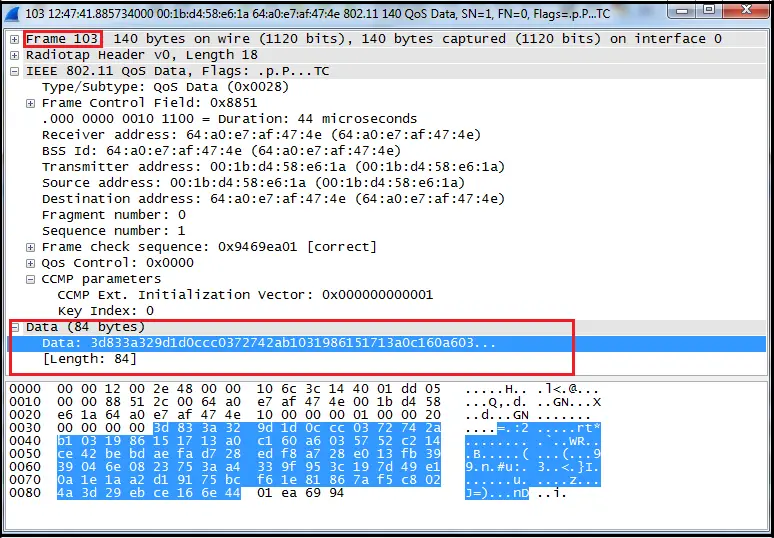This screenshot has height=538, width=774.
Task: Minimize the packet detail window
Action: [x=683, y=10]
